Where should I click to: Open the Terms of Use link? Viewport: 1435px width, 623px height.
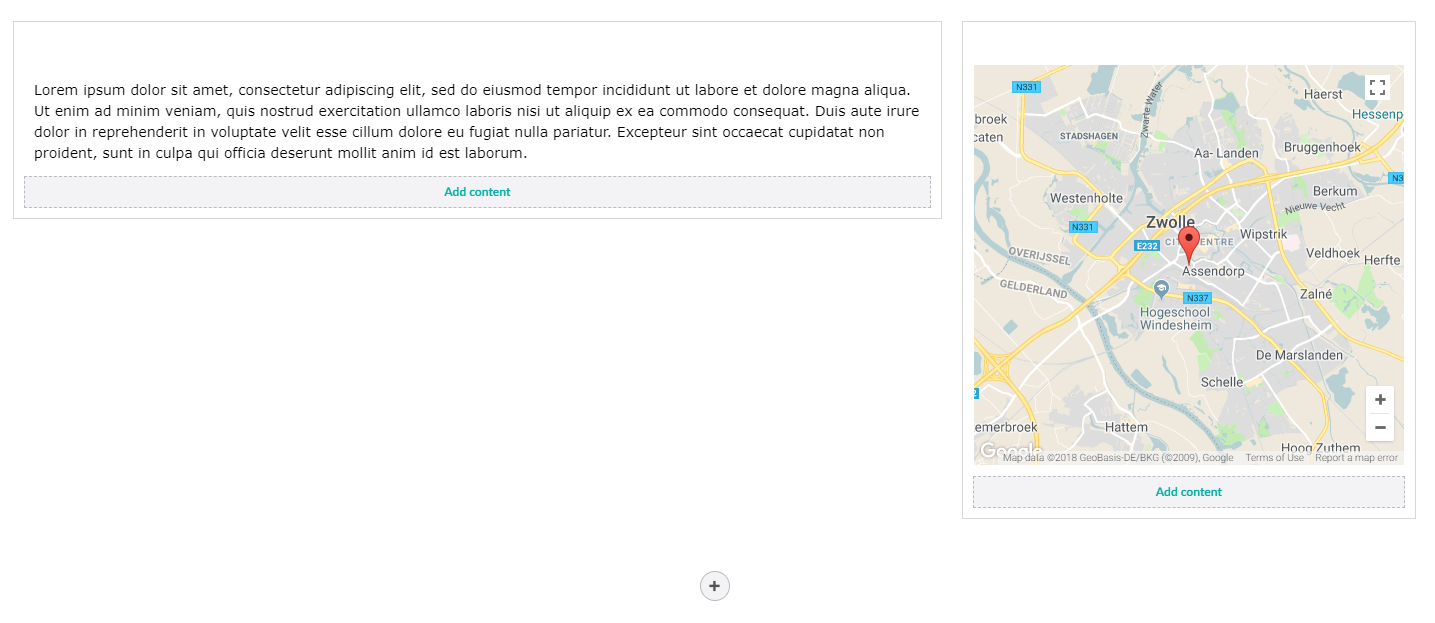coord(1274,458)
